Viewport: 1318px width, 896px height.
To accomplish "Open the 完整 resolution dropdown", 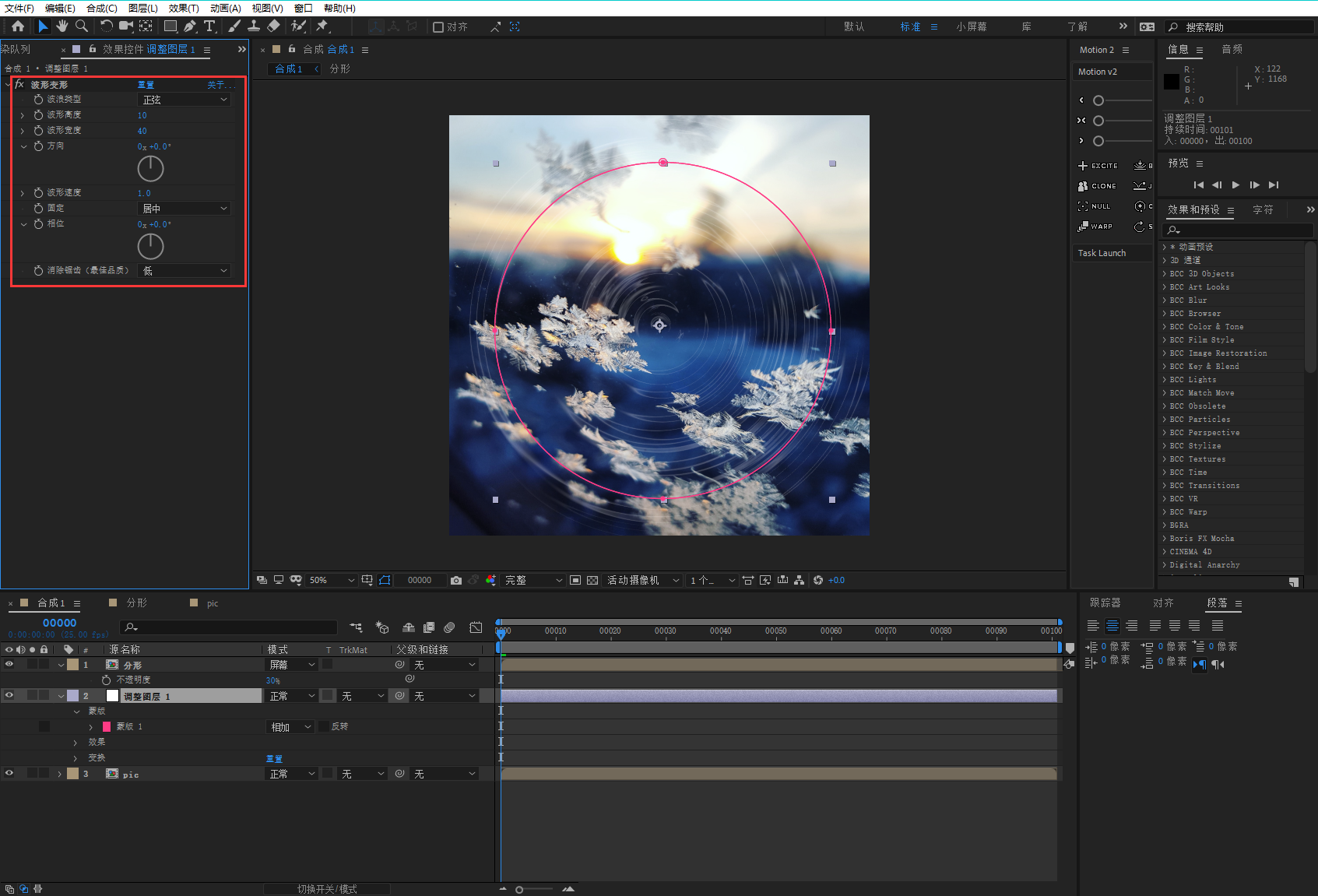I will click(x=533, y=580).
